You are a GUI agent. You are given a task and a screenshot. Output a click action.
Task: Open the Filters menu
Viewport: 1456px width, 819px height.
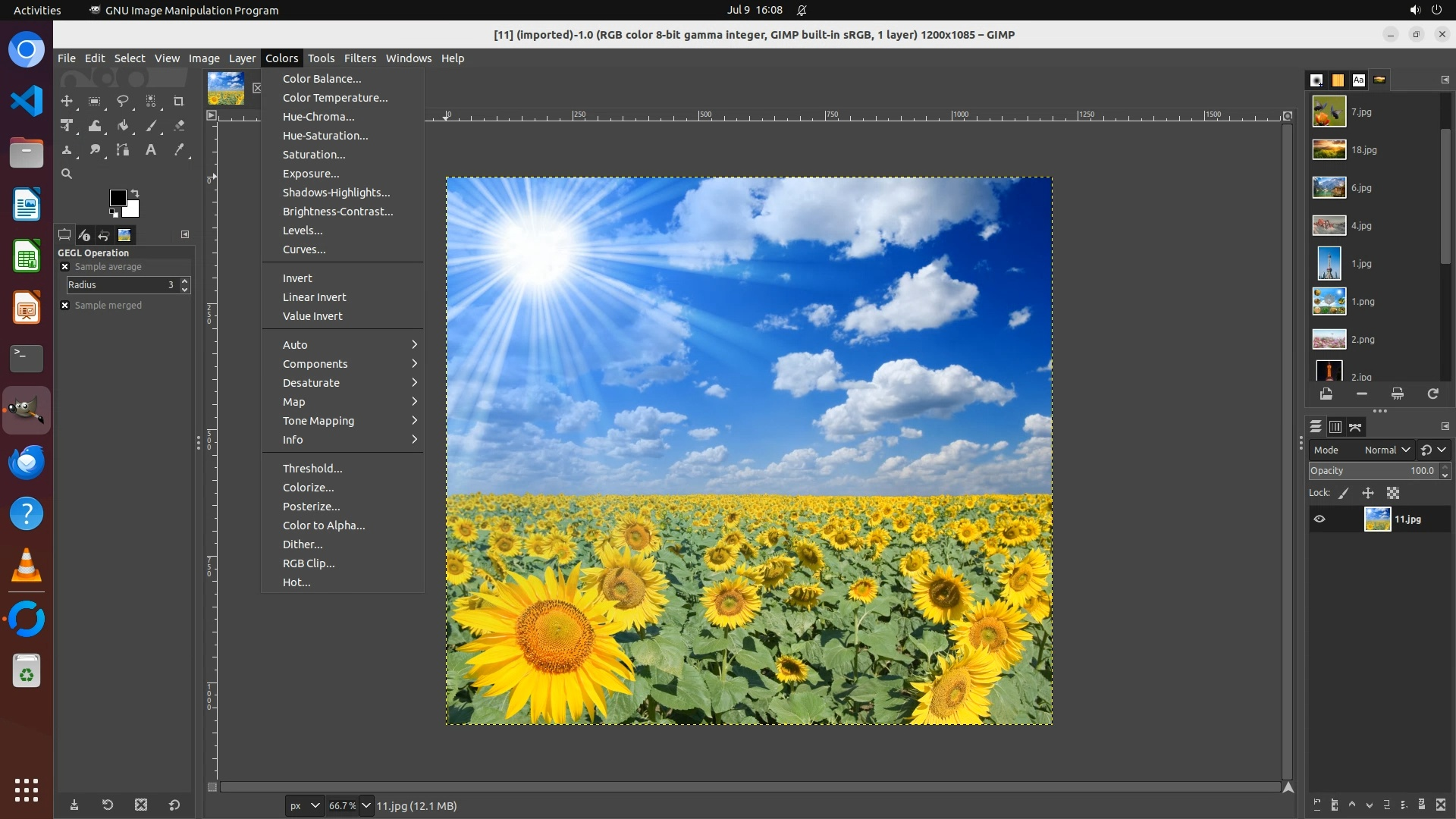[x=359, y=58]
